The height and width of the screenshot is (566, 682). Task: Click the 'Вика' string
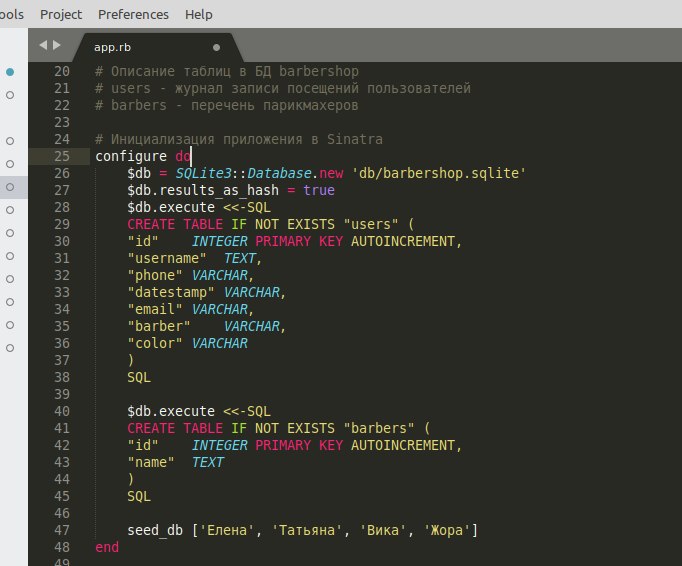pyautogui.click(x=383, y=530)
